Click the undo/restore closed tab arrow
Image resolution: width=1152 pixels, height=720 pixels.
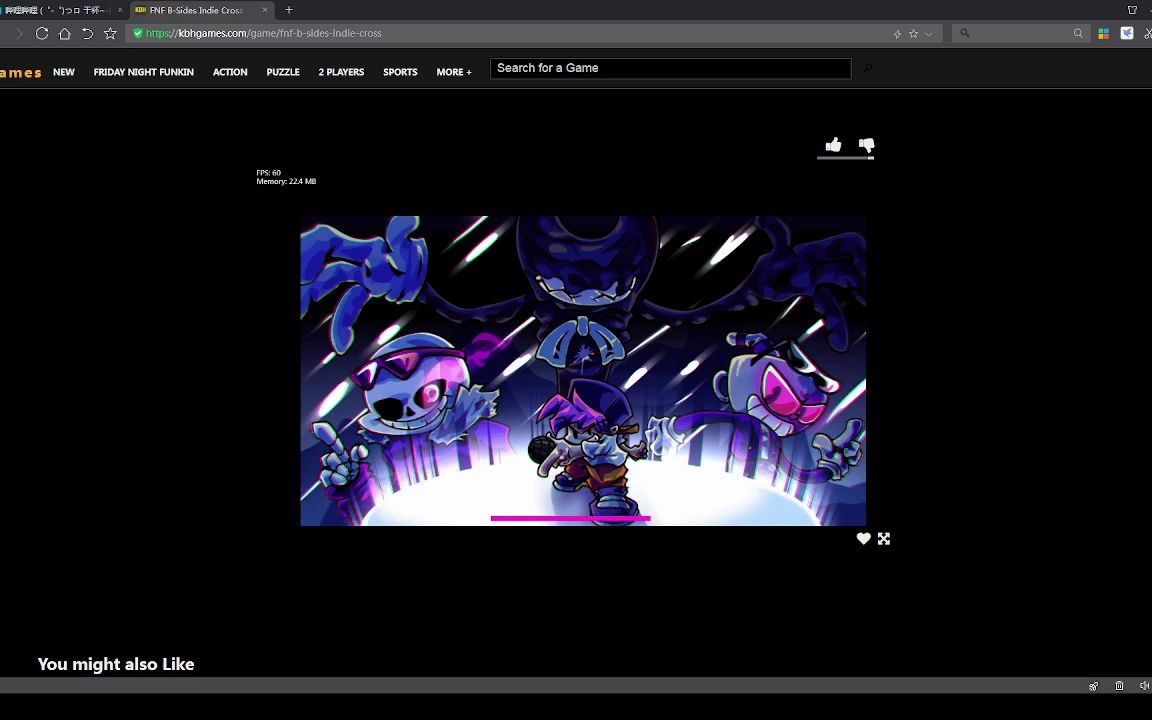(x=87, y=33)
